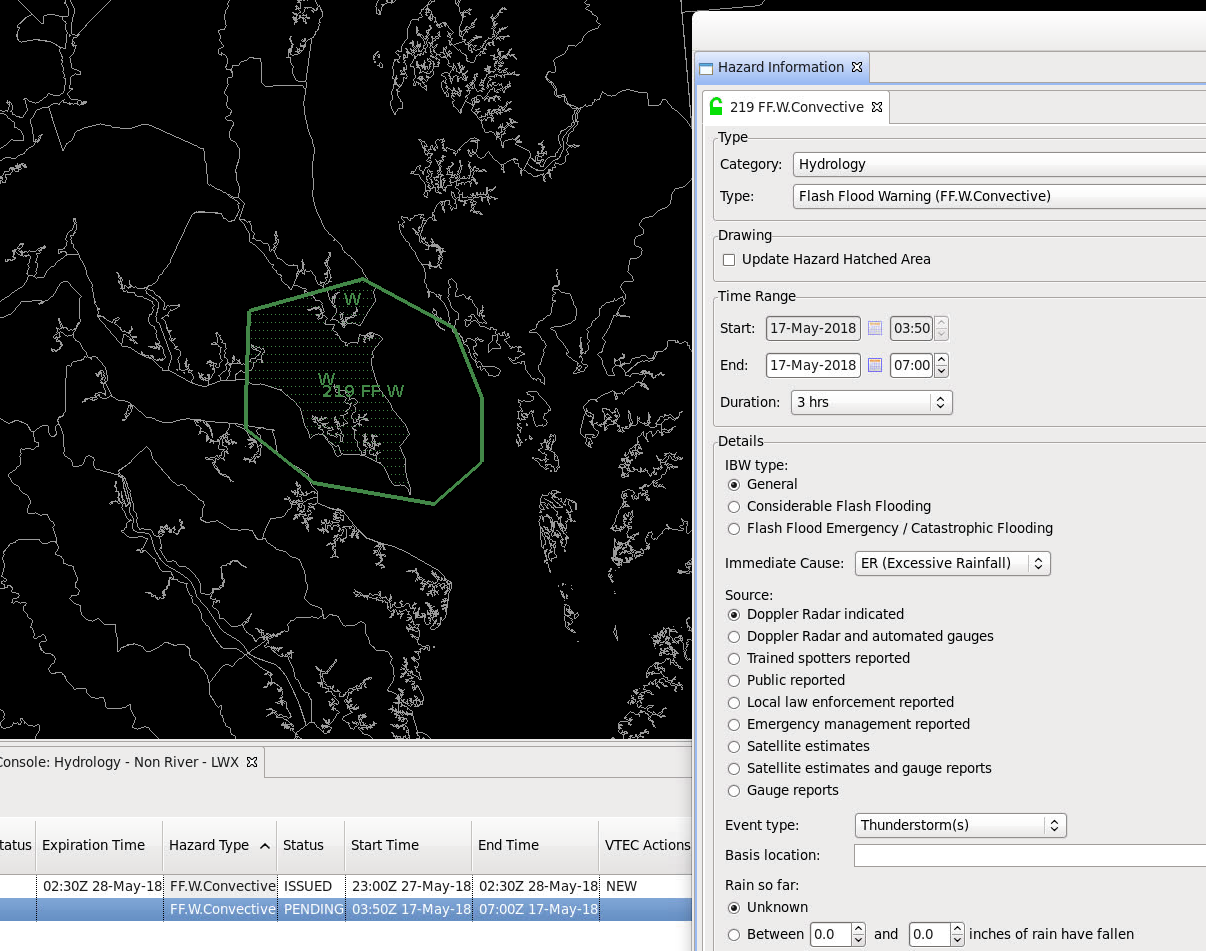
Task: Click the Start date calendar icon
Action: click(875, 328)
